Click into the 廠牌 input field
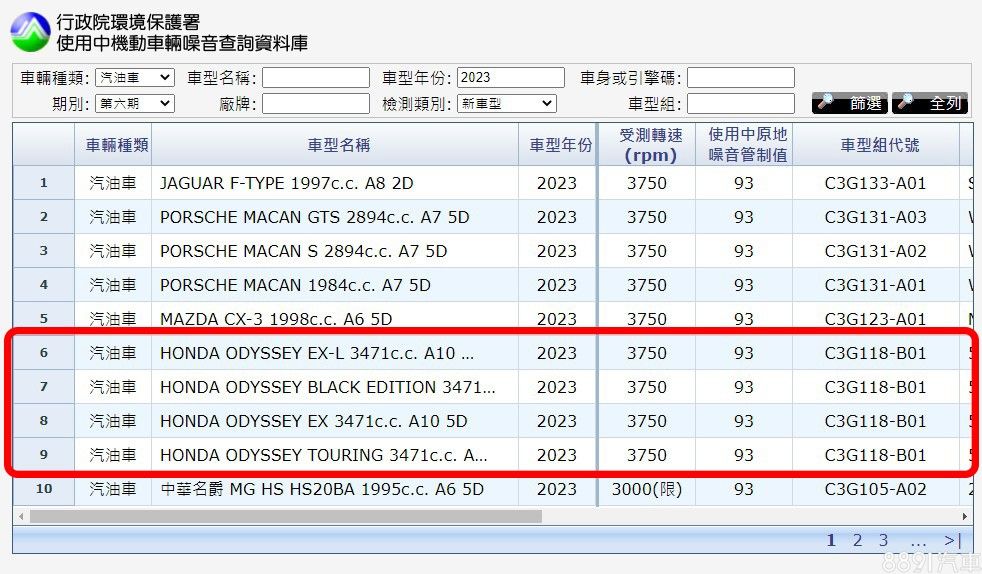982x574 pixels. pyautogui.click(x=316, y=103)
